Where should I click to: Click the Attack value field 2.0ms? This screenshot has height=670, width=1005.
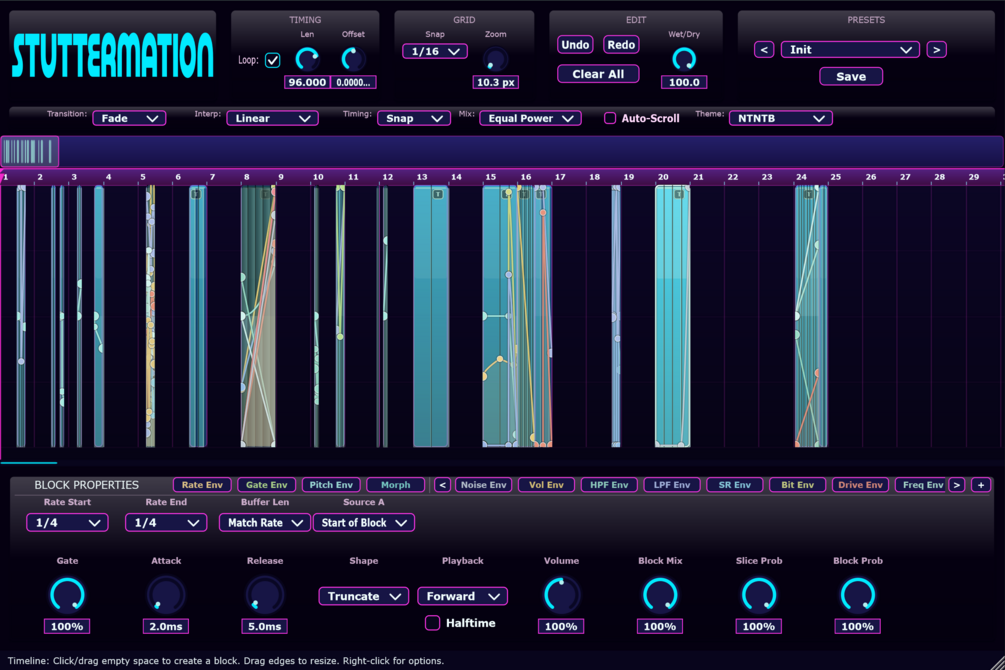[x=166, y=626]
